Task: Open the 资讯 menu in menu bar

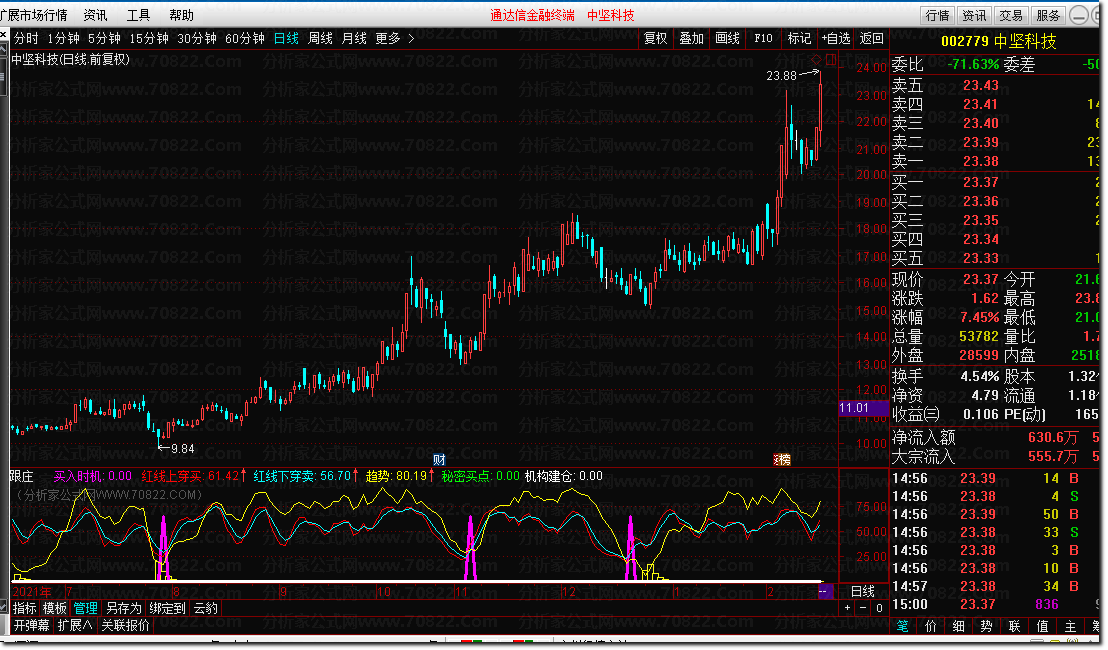Action: pos(95,15)
